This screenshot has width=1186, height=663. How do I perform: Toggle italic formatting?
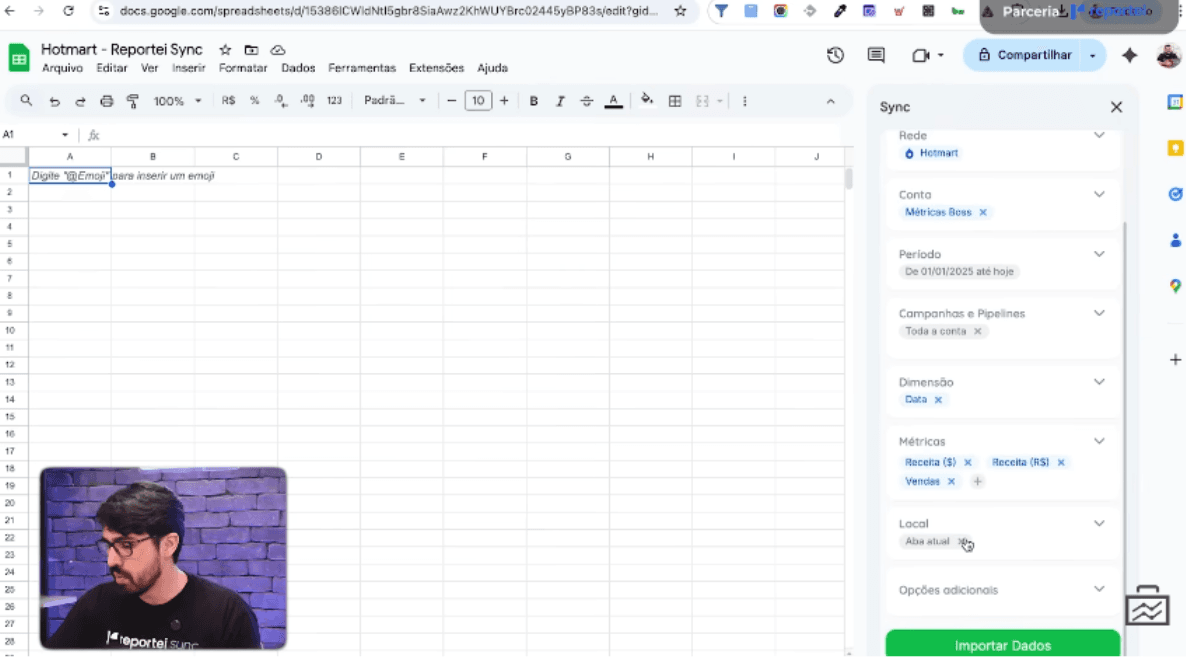(560, 101)
